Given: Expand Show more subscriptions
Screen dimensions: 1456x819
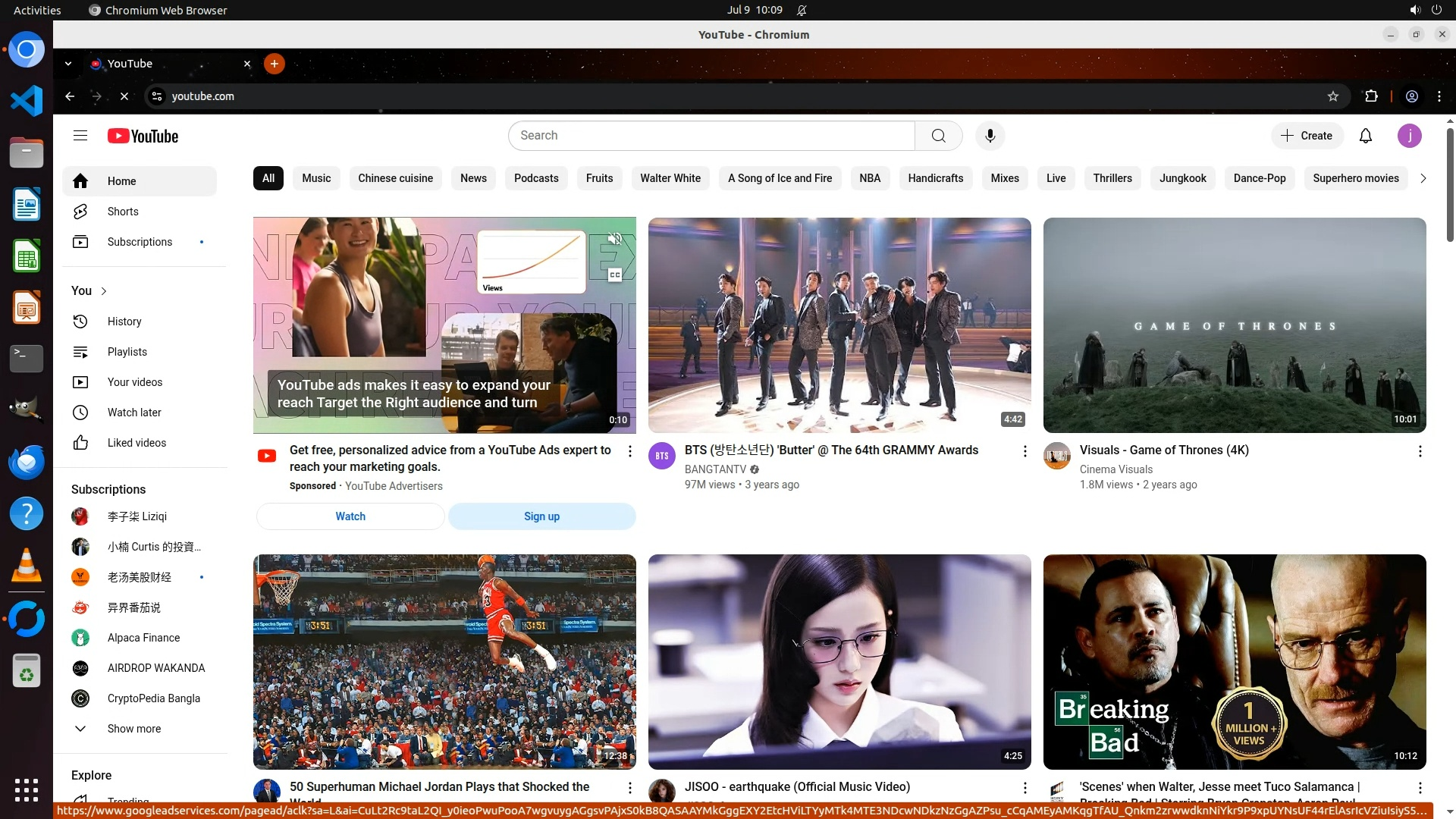Looking at the screenshot, I should click(x=133, y=729).
